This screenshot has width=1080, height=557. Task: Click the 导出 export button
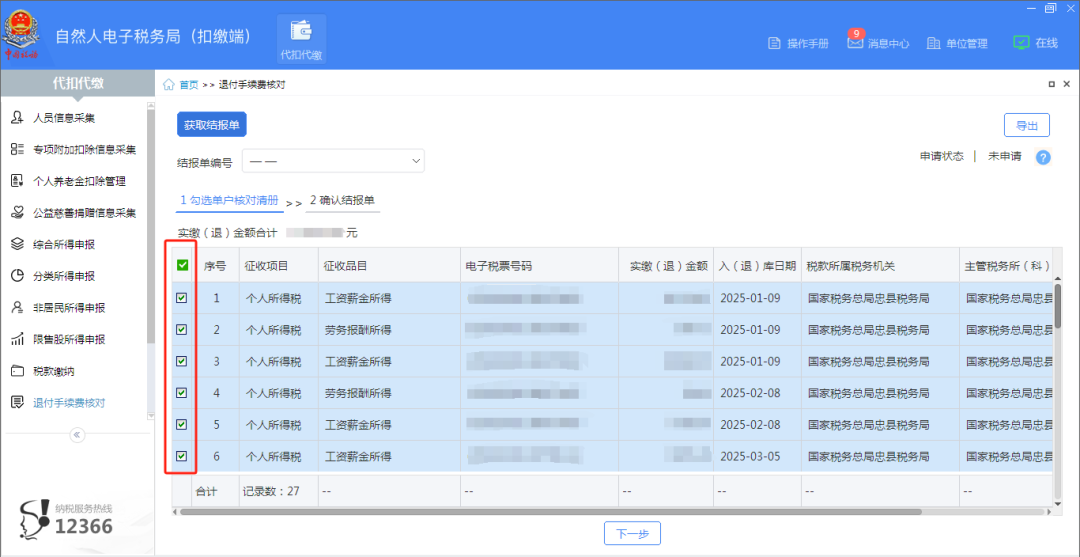point(1026,125)
